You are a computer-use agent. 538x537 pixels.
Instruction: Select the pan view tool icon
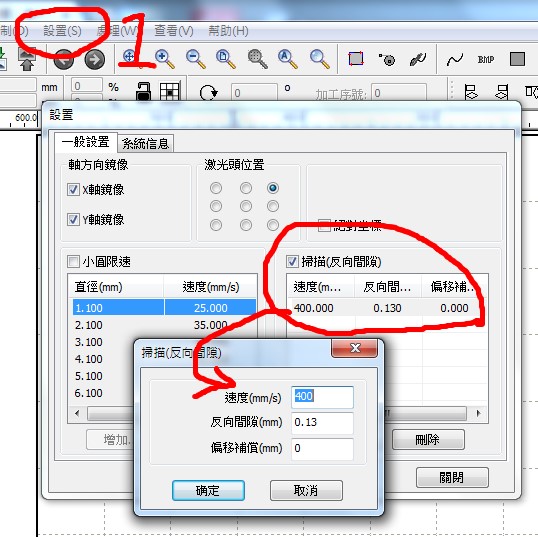point(130,56)
